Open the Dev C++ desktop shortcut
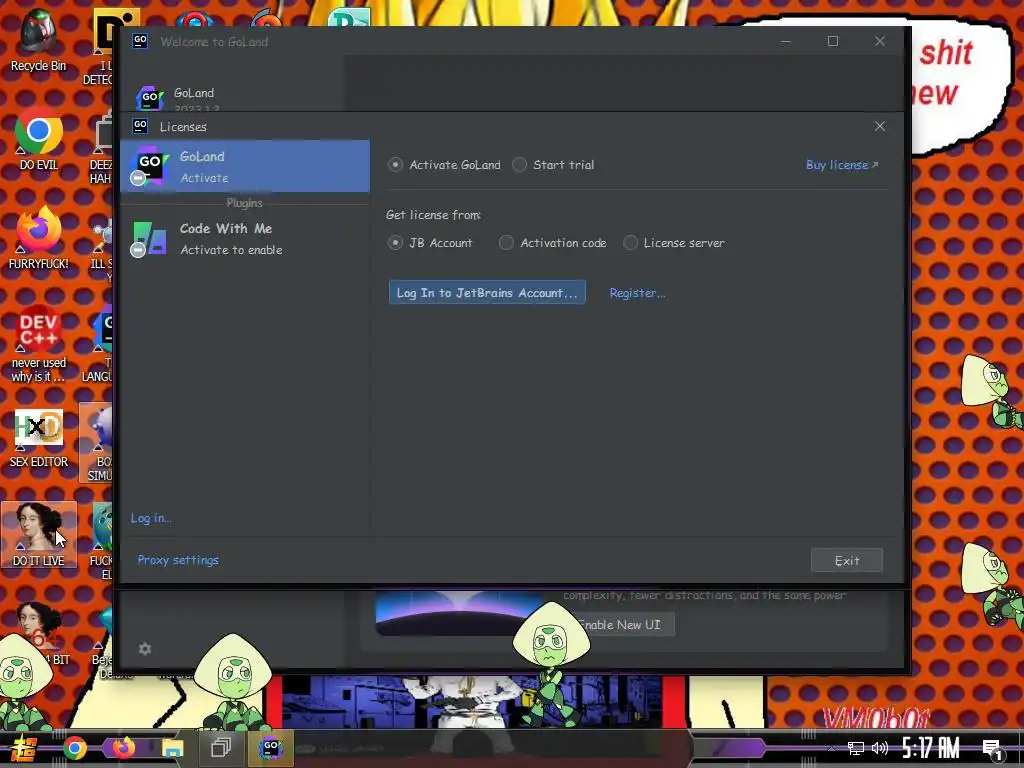 39,343
